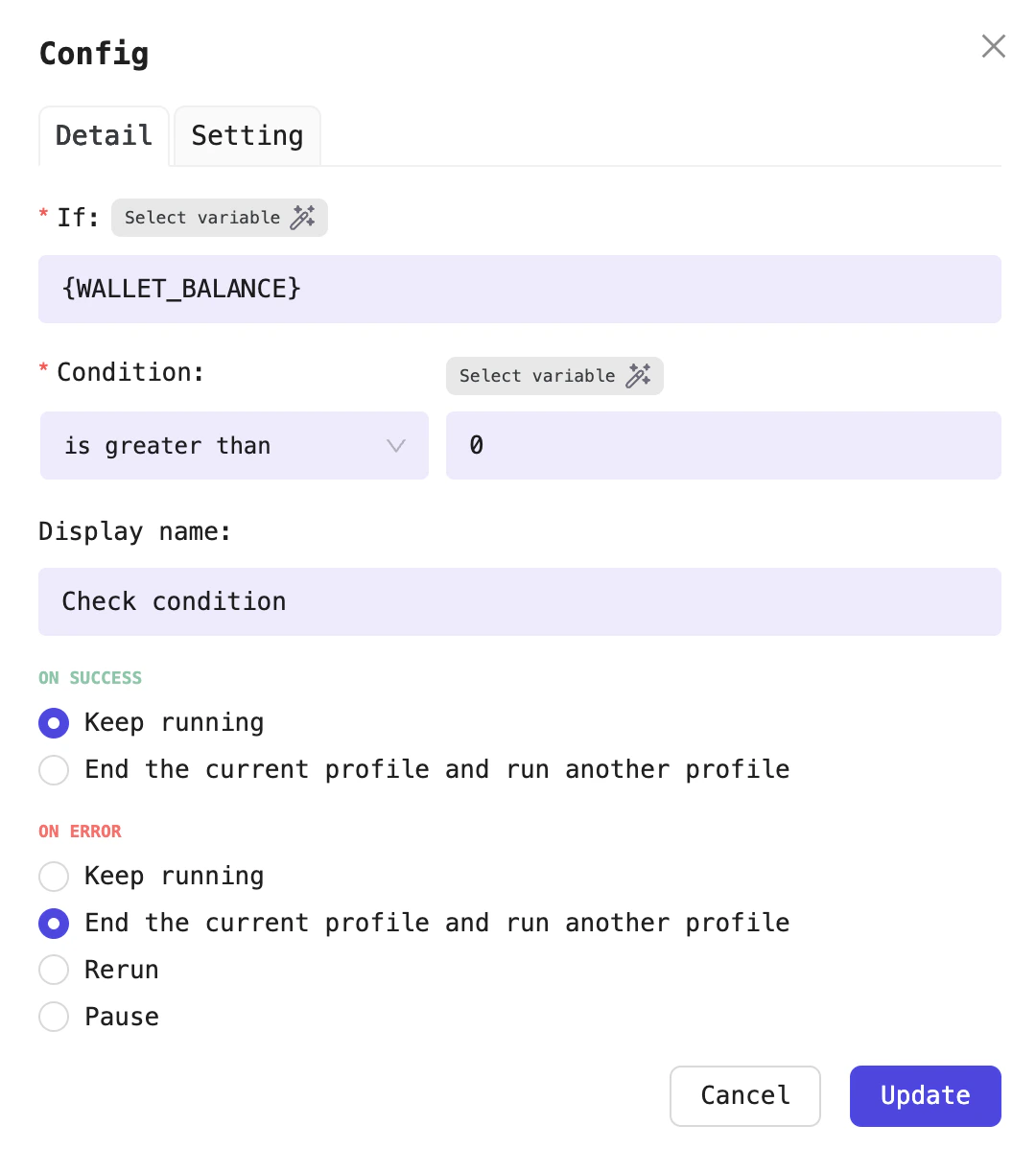The image size is (1036, 1149).
Task: Click the magic wand icon in Condition row
Action: [639, 376]
